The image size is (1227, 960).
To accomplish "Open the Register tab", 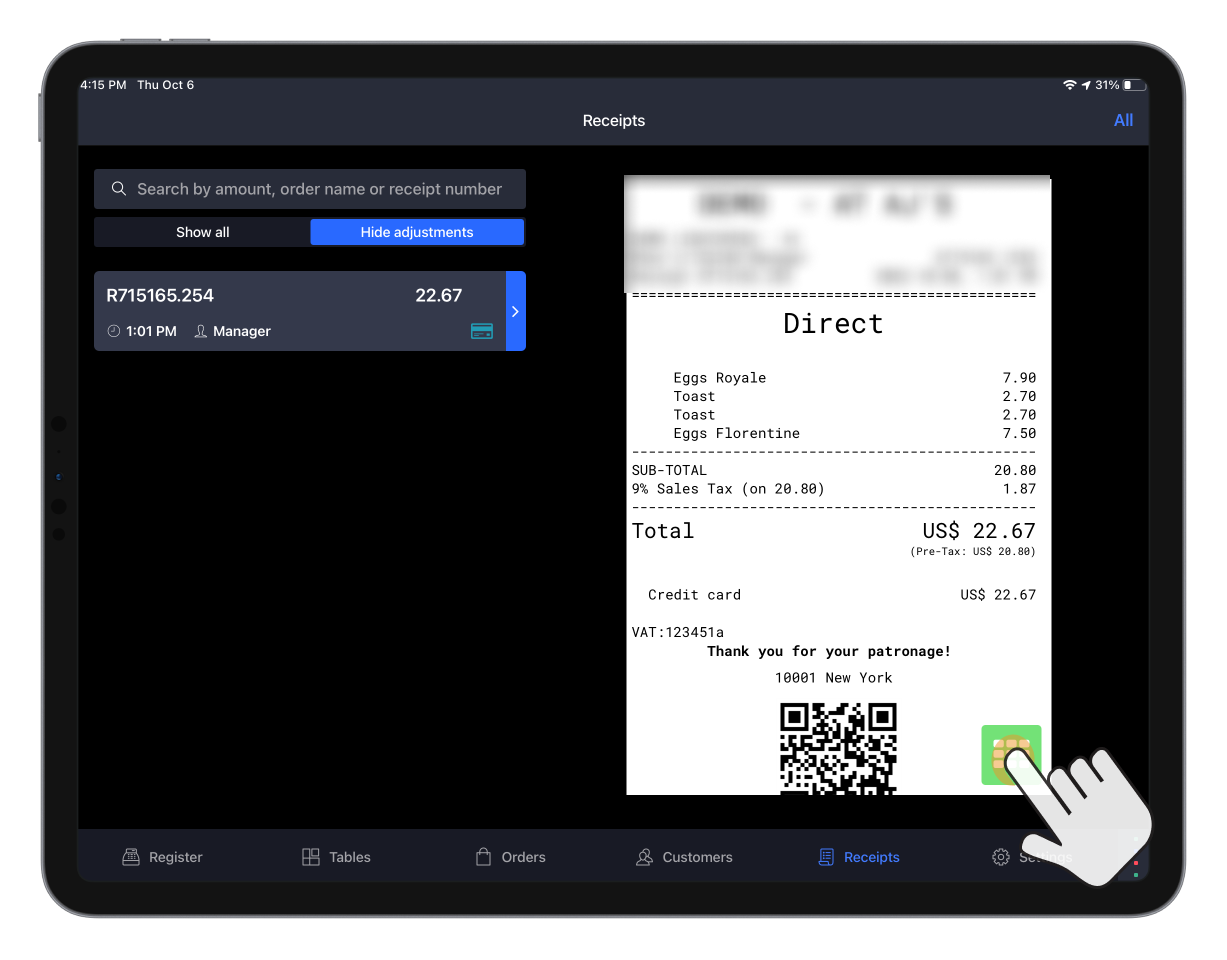I will click(x=162, y=857).
